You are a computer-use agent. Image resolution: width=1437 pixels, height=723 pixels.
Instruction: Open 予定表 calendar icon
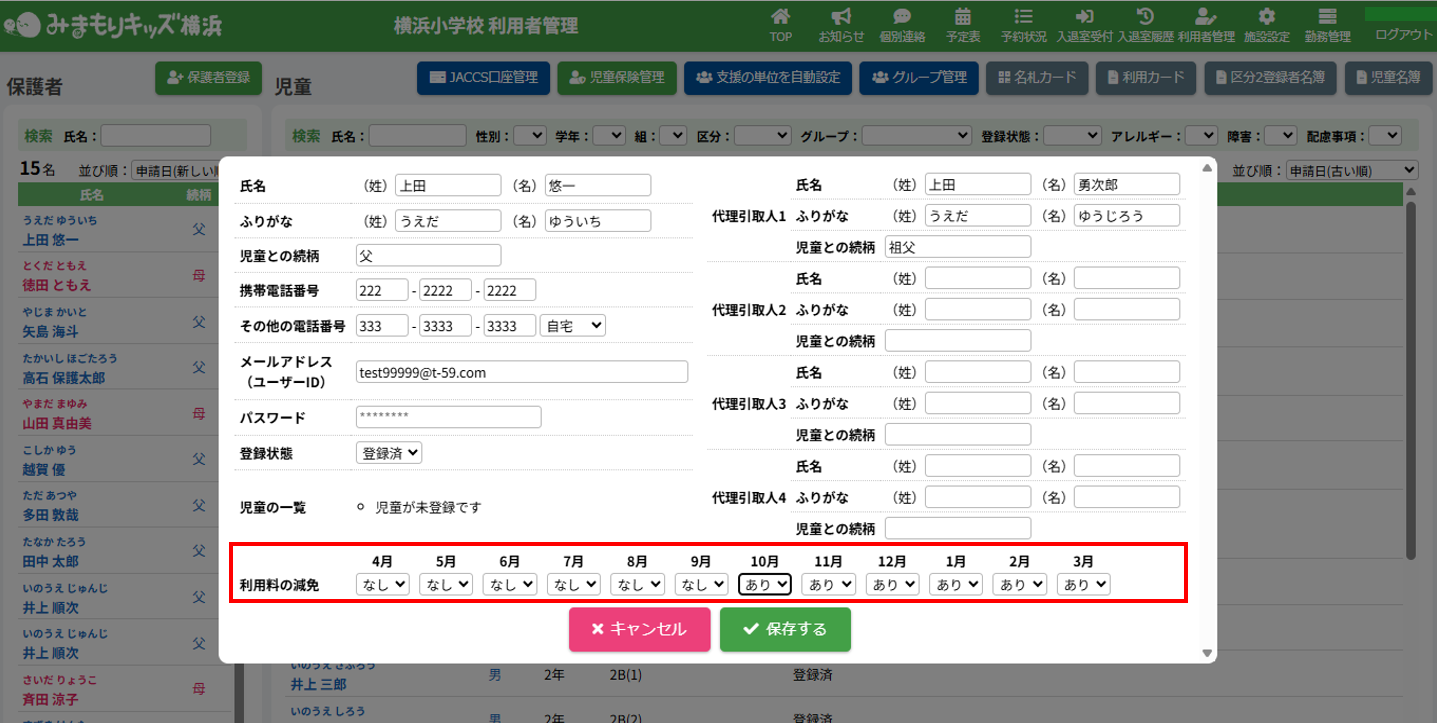pos(962,17)
